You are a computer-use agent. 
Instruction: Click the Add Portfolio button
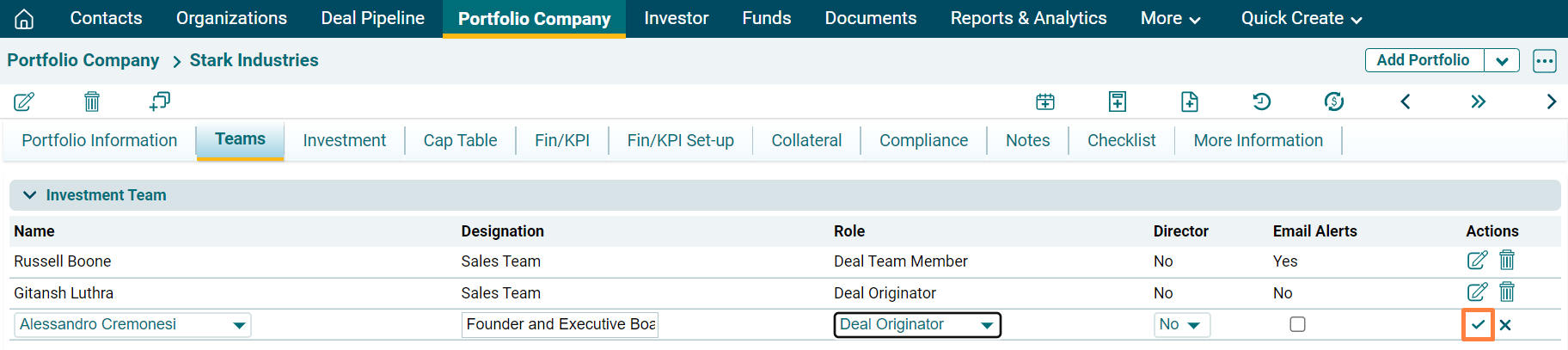coord(1424,60)
